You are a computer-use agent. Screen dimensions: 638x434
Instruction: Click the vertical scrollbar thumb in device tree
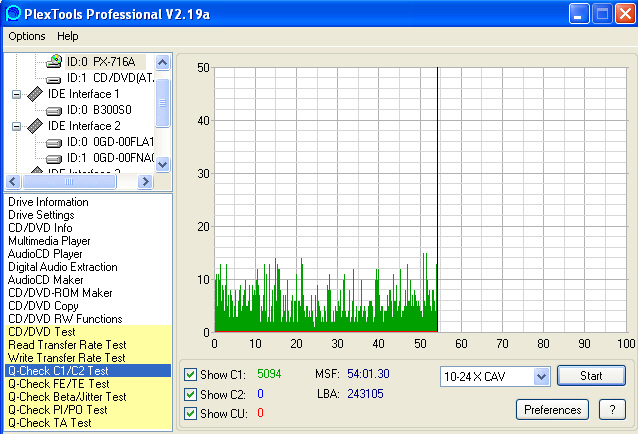point(162,103)
